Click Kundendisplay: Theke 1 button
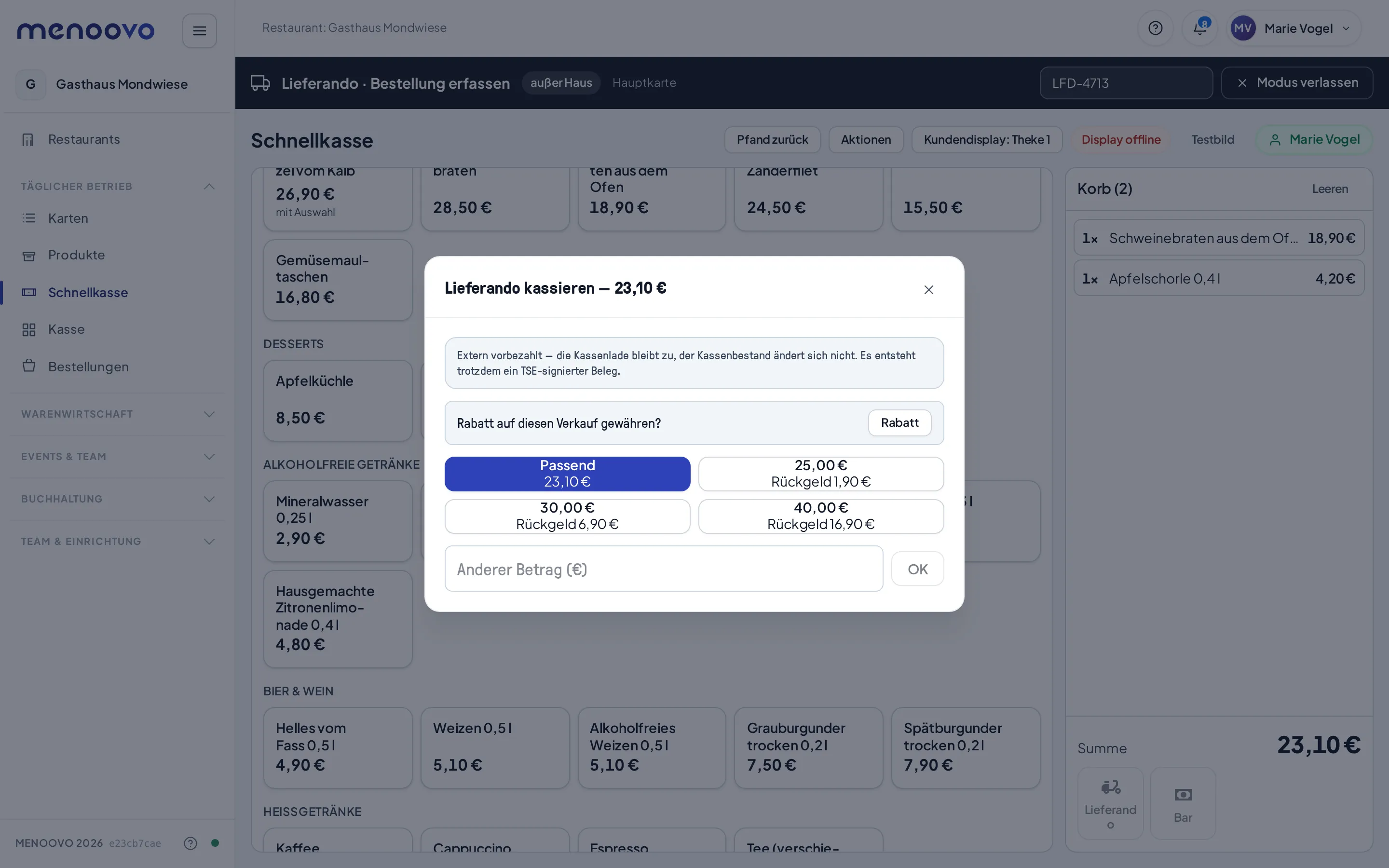Screen dimensions: 1389x868 point(987,139)
